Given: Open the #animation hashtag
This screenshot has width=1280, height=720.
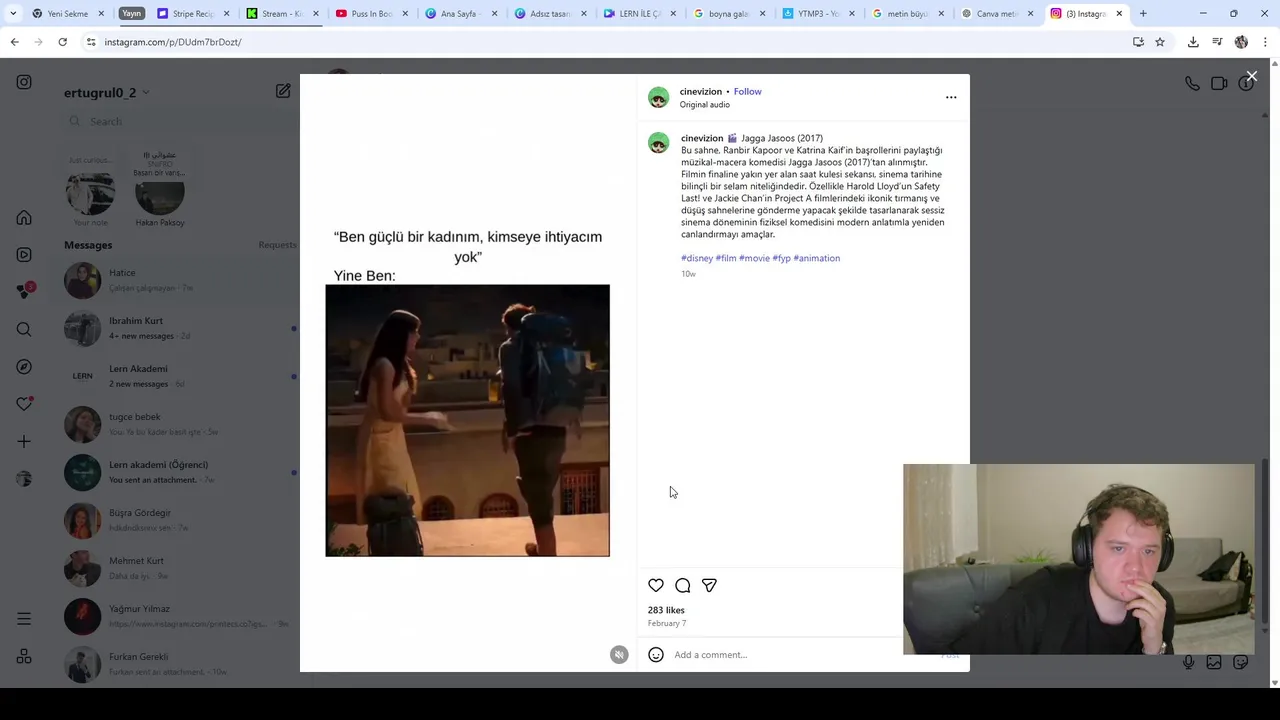Looking at the screenshot, I should [817, 258].
